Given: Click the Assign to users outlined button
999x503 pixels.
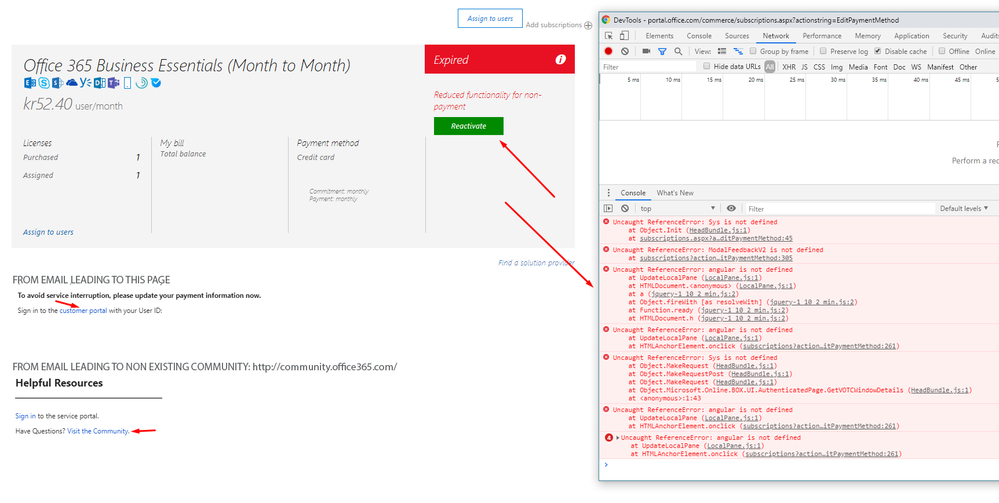Looking at the screenshot, I should click(x=490, y=18).
